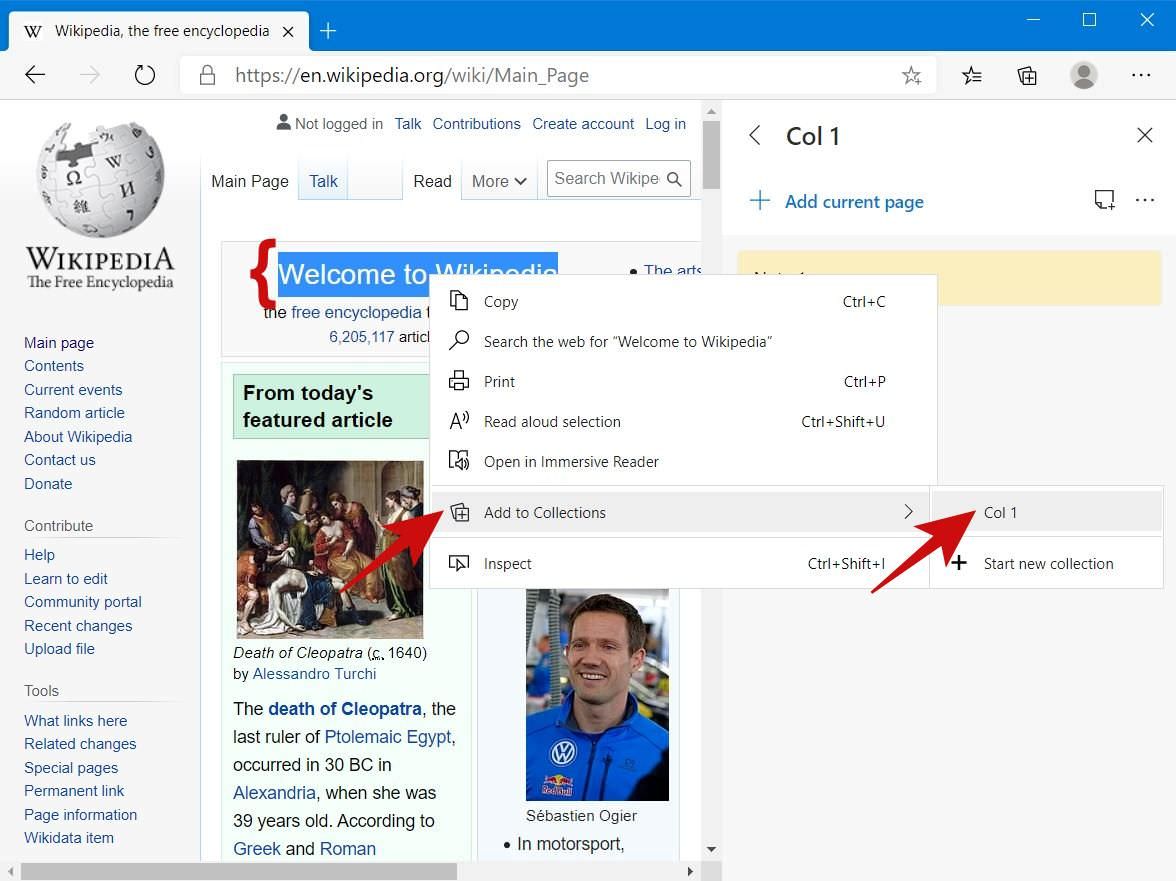Open About Wikipedia
Image resolution: width=1176 pixels, height=881 pixels.
78,437
